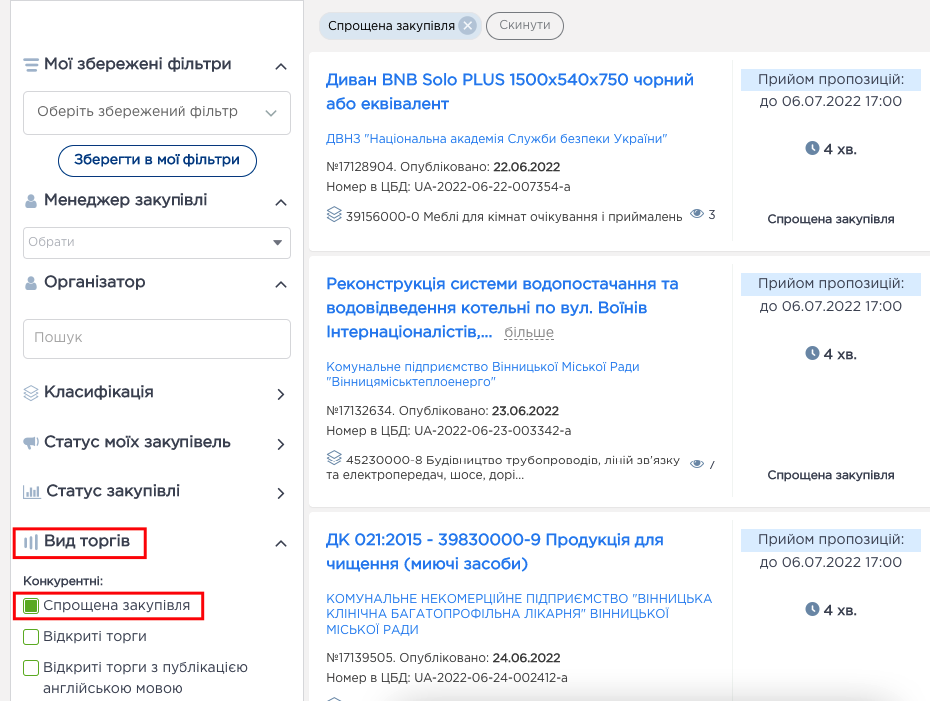This screenshot has height=701, width=930.
Task: Click the bar chart icon beside Статус закупівлі
Action: coord(31,492)
